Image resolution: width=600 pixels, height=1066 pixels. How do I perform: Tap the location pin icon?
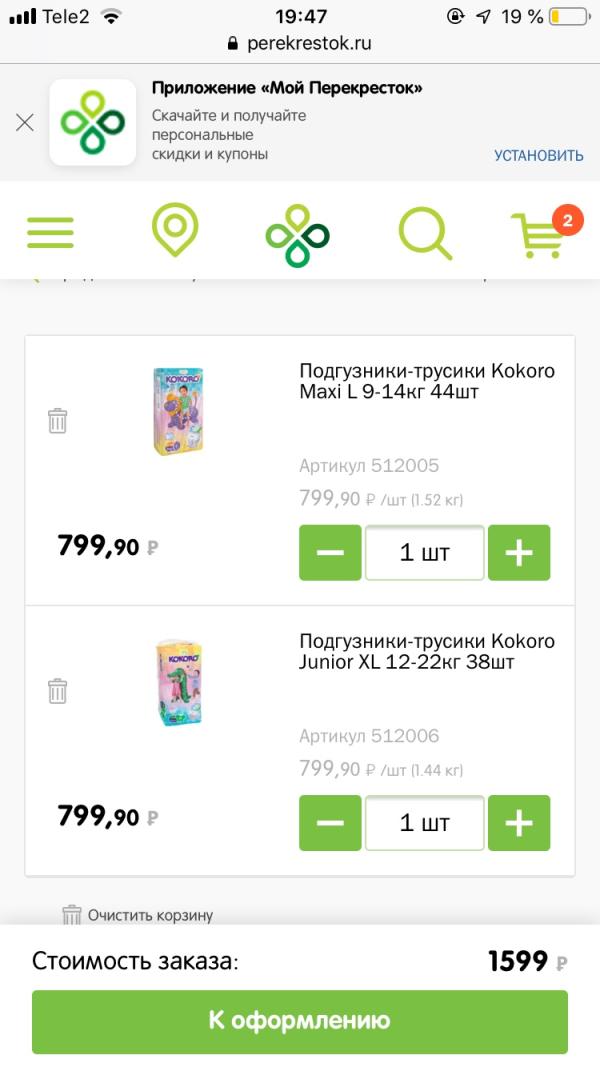175,231
